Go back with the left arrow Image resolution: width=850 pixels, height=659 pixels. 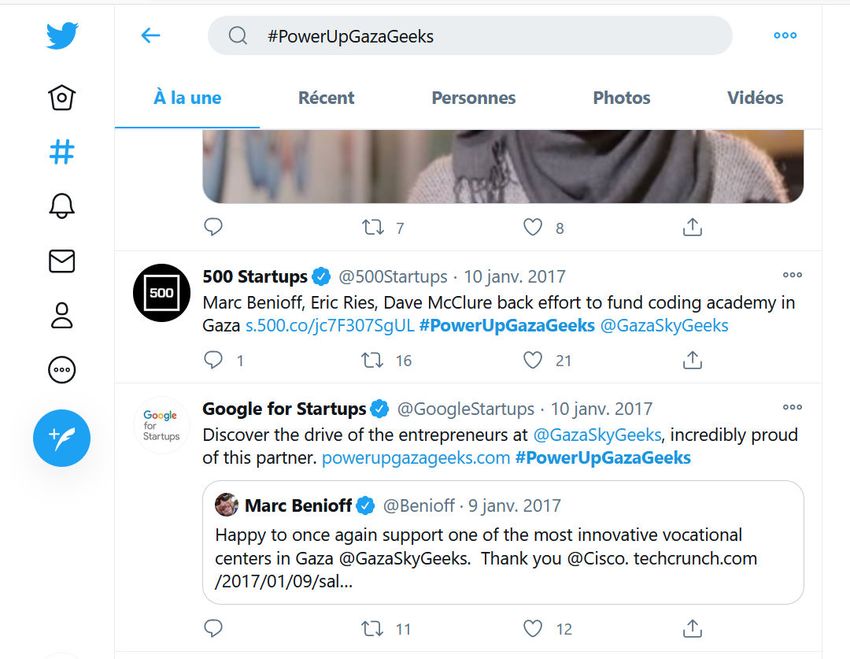[x=151, y=36]
